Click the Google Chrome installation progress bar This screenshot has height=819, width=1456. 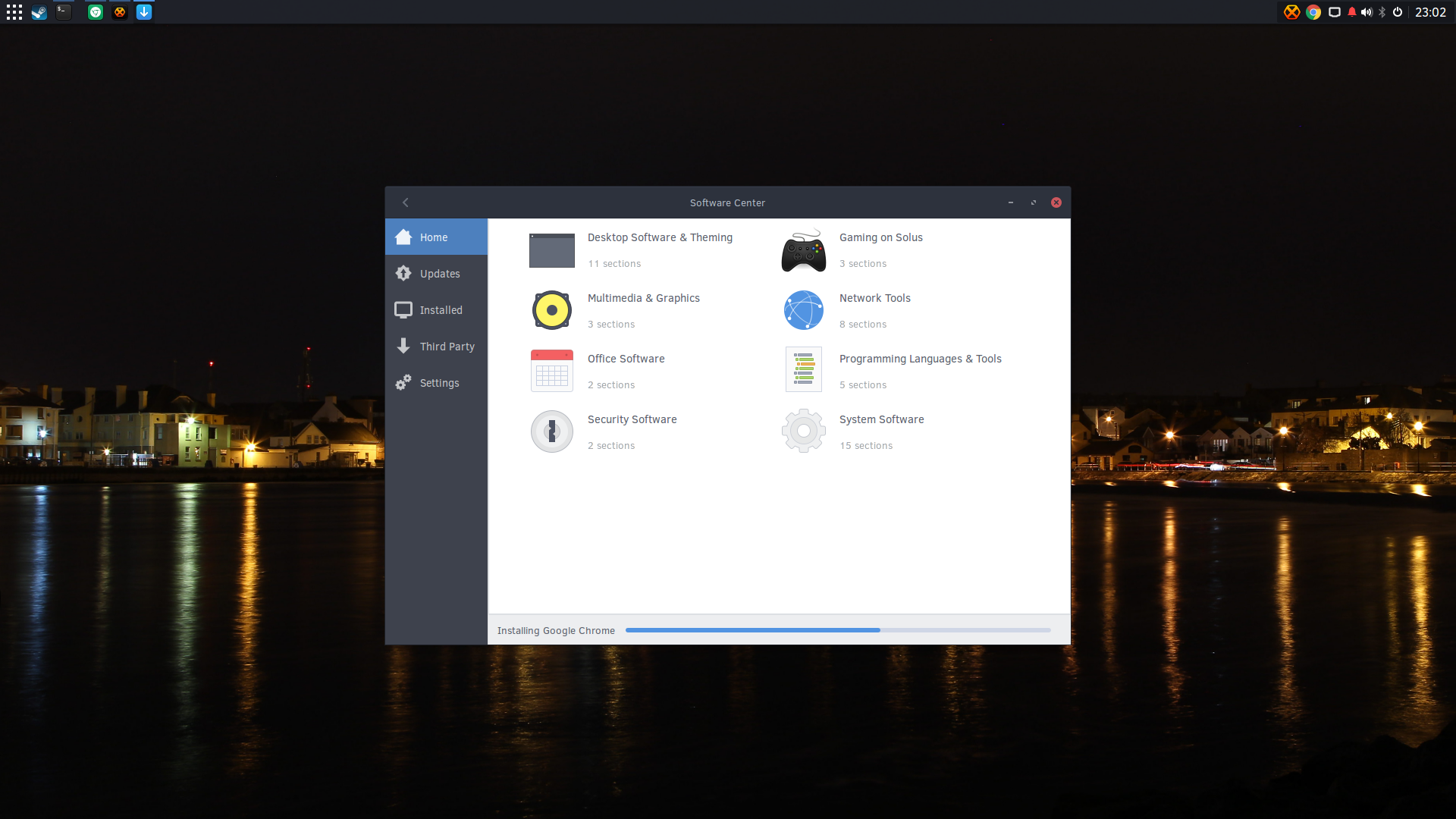(x=838, y=630)
